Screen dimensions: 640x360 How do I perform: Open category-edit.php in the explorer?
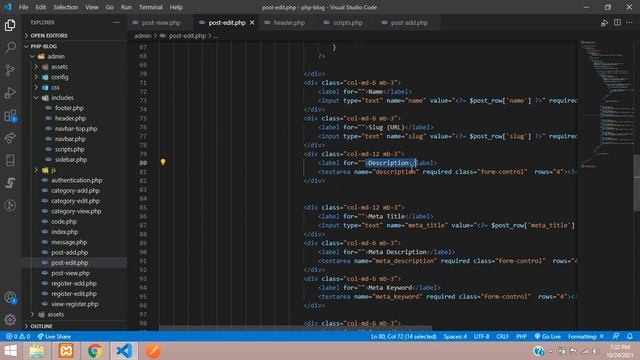[x=76, y=201]
